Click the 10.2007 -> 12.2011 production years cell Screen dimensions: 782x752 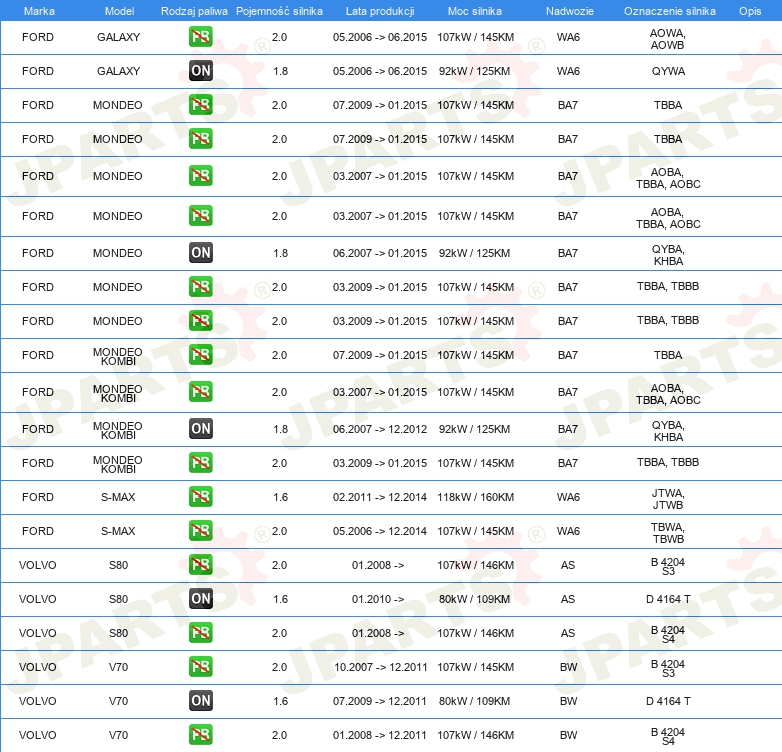click(381, 667)
